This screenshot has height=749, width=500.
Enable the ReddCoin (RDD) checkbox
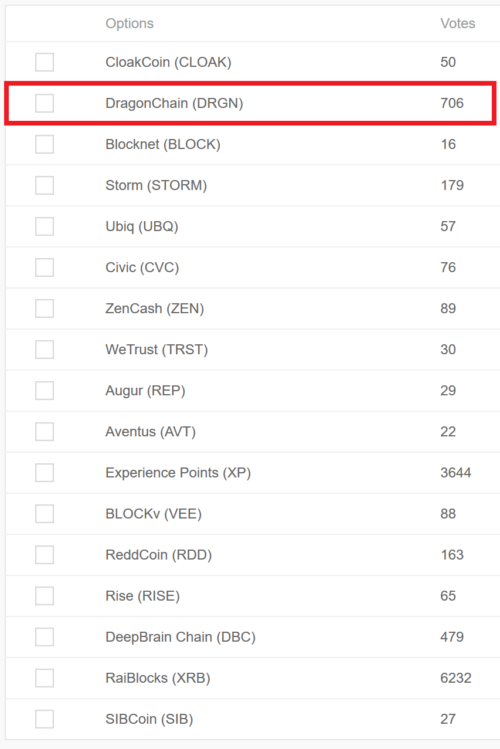tap(44, 555)
